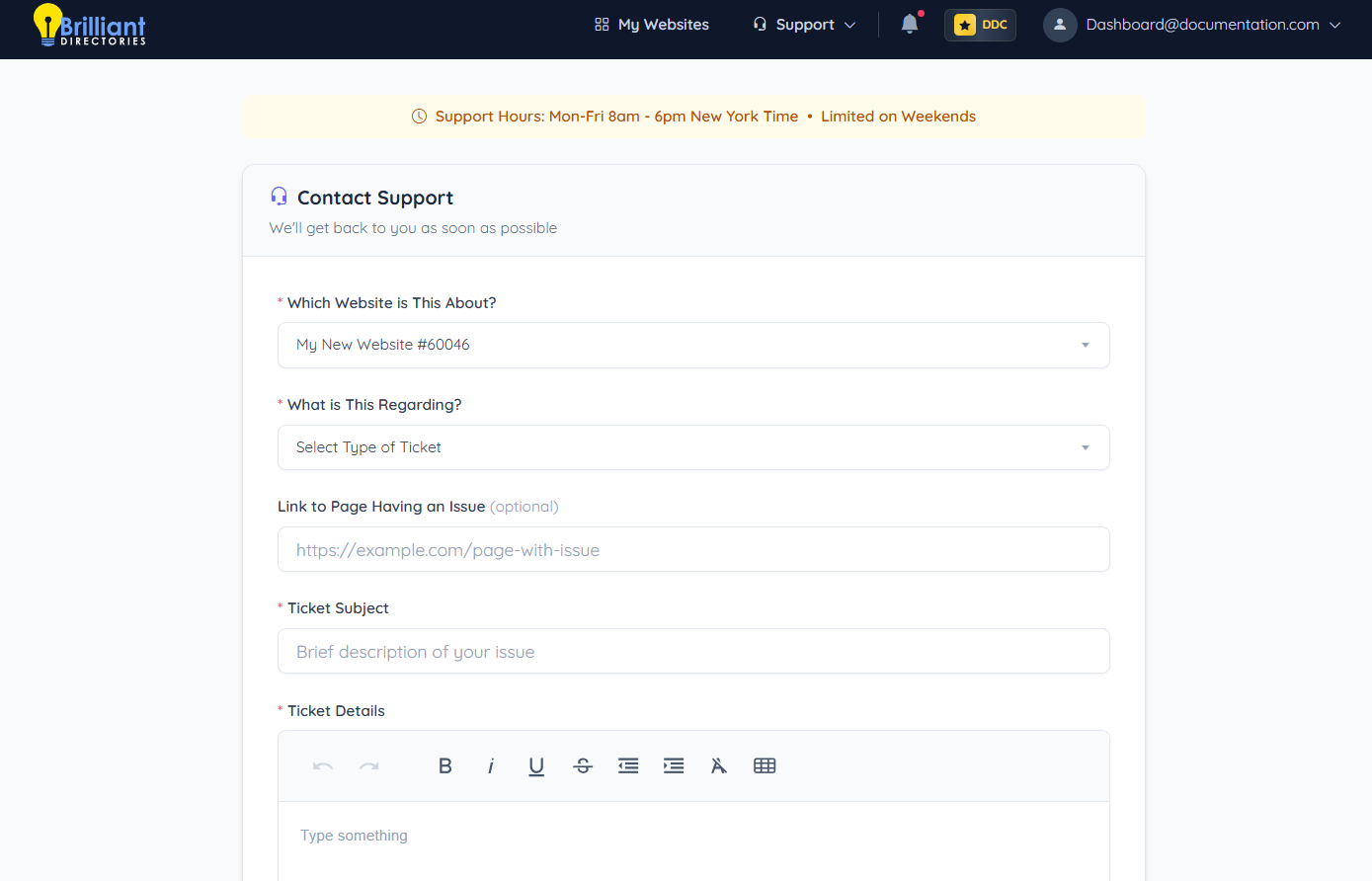Viewport: 1372px width, 881px height.
Task: Toggle strikethrough formatting
Action: [583, 765]
